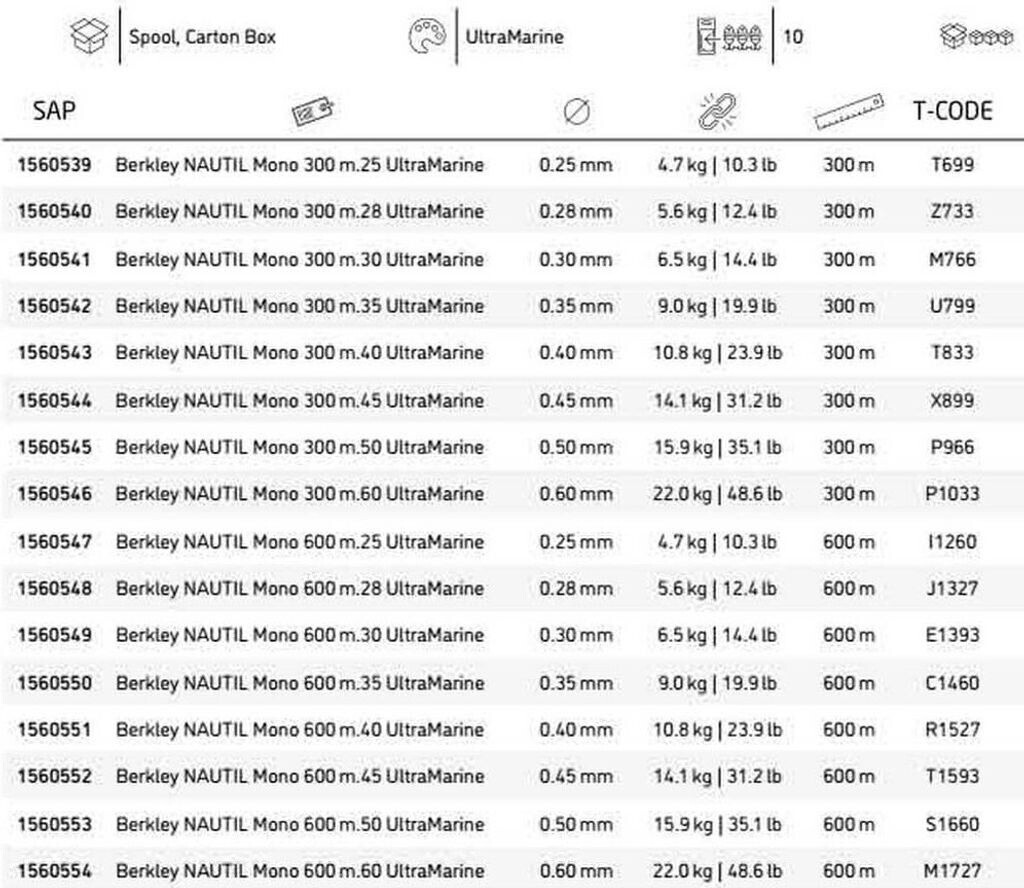1024x888 pixels.
Task: Select Berkley NAUTIL Mono 300 m.40 UltraMarine
Action: pyautogui.click(x=299, y=353)
